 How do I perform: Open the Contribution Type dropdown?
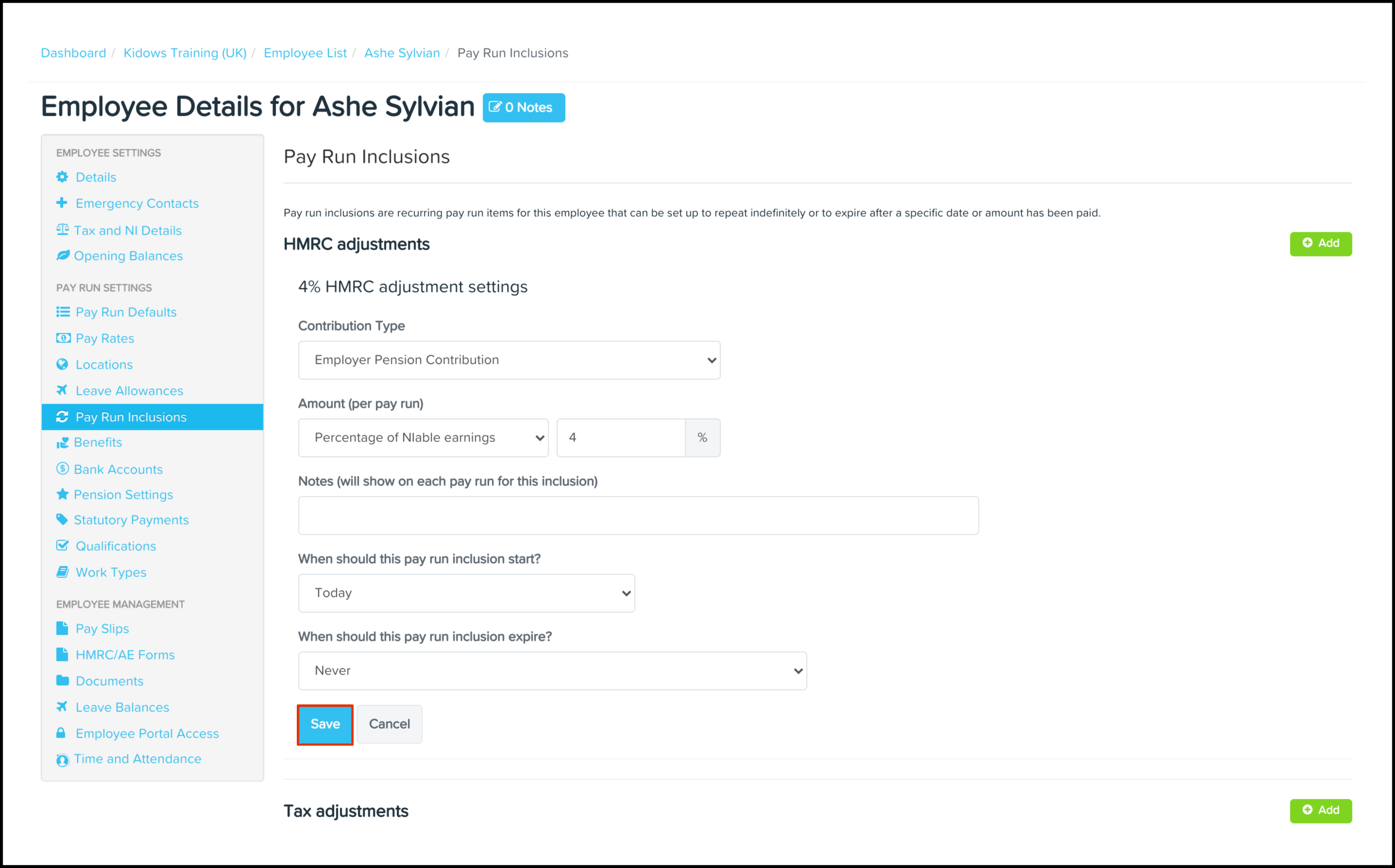tap(509, 360)
